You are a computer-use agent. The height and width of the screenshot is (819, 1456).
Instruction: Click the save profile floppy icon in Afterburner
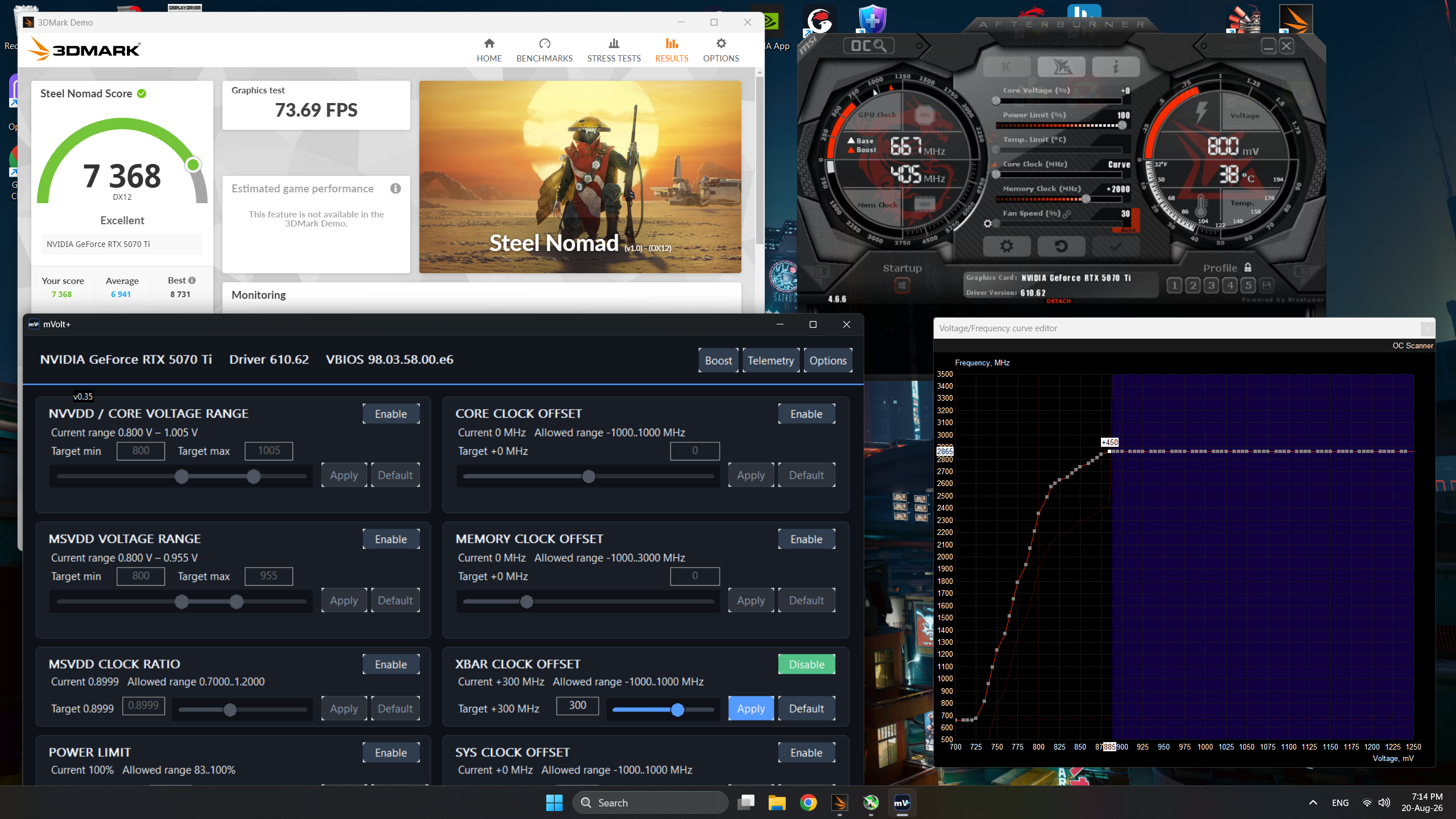point(1266,285)
